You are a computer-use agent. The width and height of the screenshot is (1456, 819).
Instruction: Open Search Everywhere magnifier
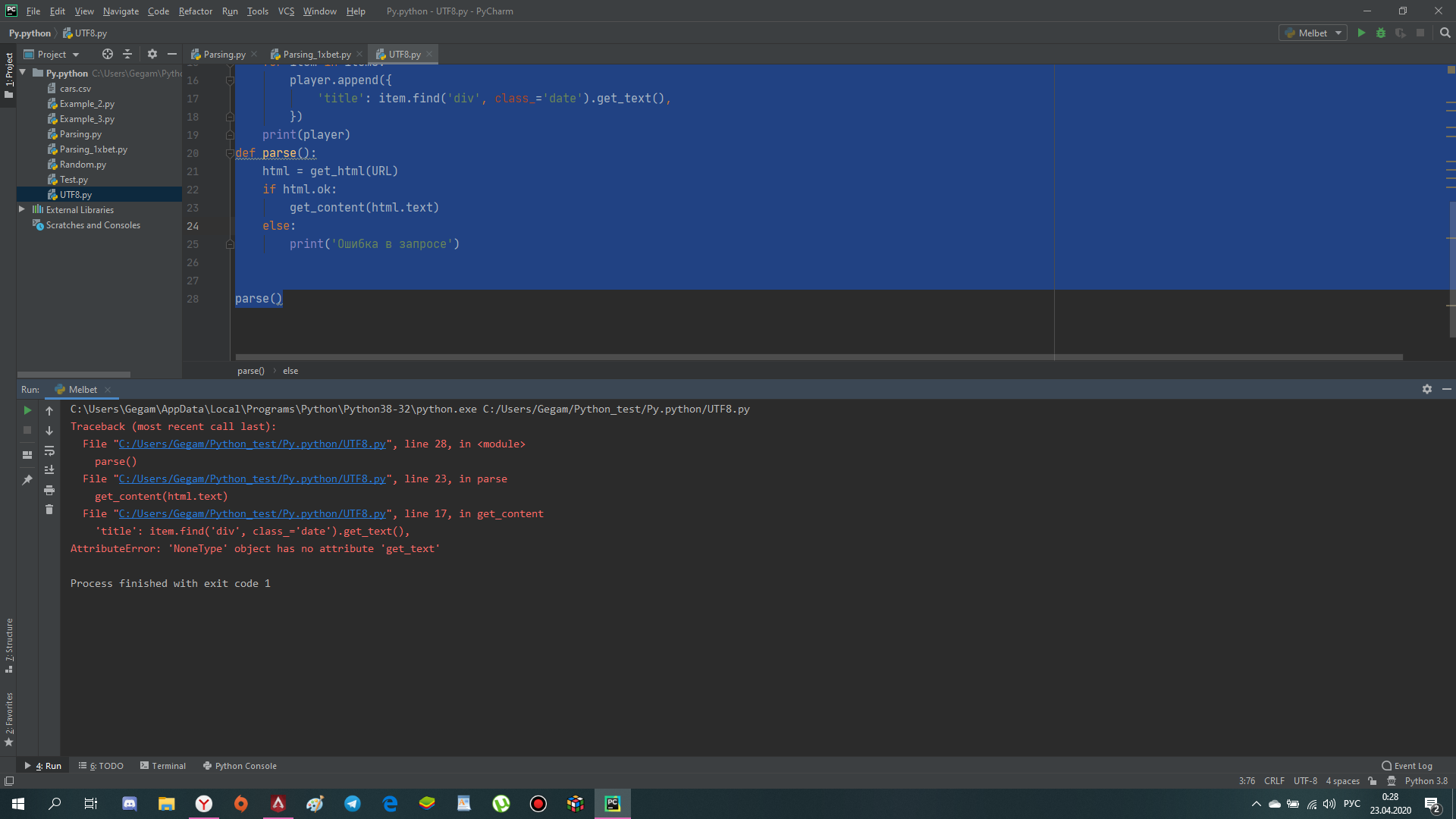(x=1445, y=33)
